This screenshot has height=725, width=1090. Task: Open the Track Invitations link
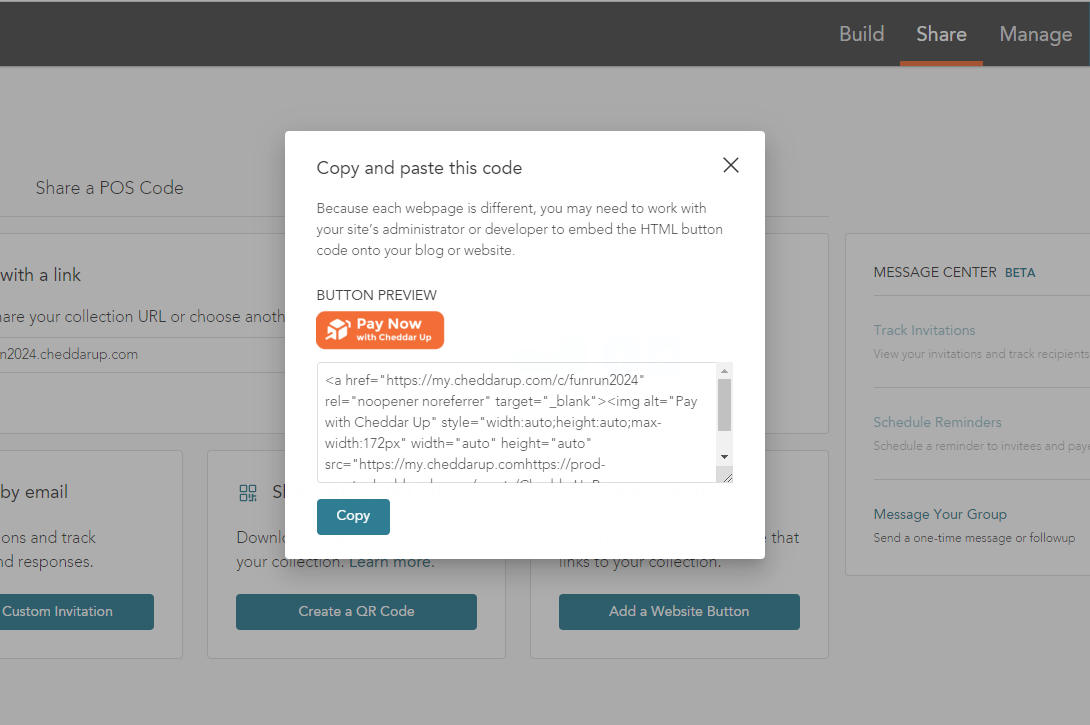click(924, 330)
